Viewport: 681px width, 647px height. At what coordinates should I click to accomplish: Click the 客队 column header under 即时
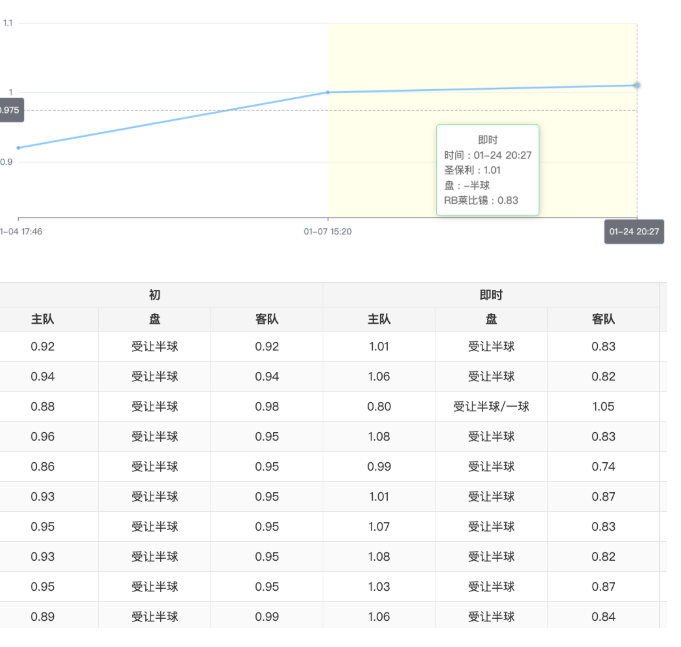(x=603, y=319)
